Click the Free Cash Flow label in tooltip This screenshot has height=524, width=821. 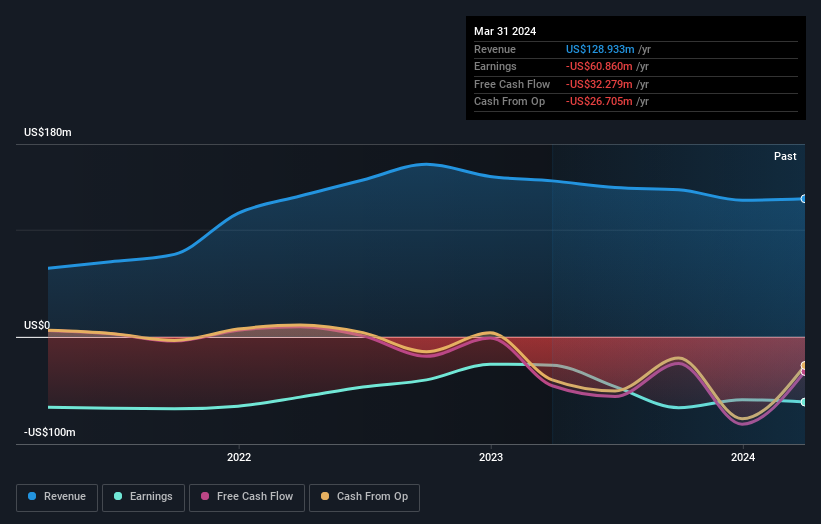[x=512, y=84]
